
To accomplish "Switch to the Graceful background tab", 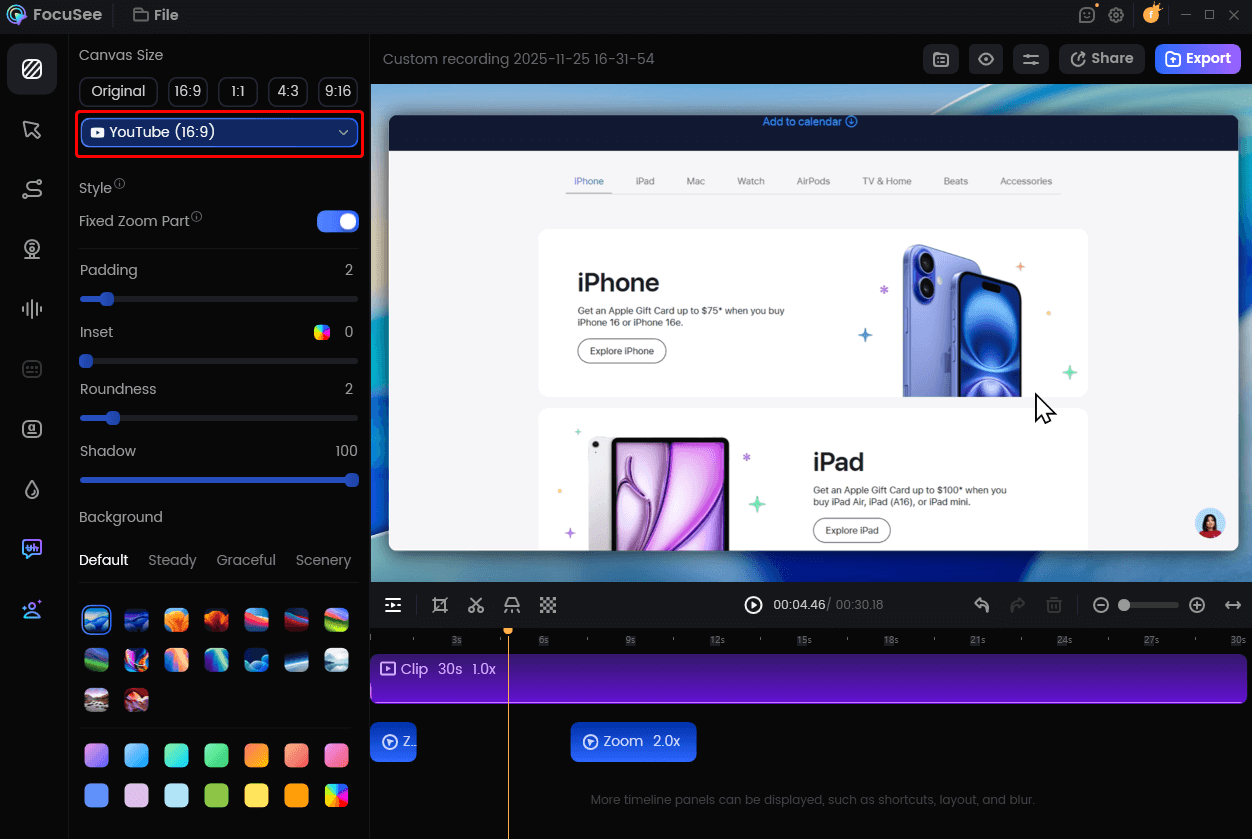I will point(246,560).
